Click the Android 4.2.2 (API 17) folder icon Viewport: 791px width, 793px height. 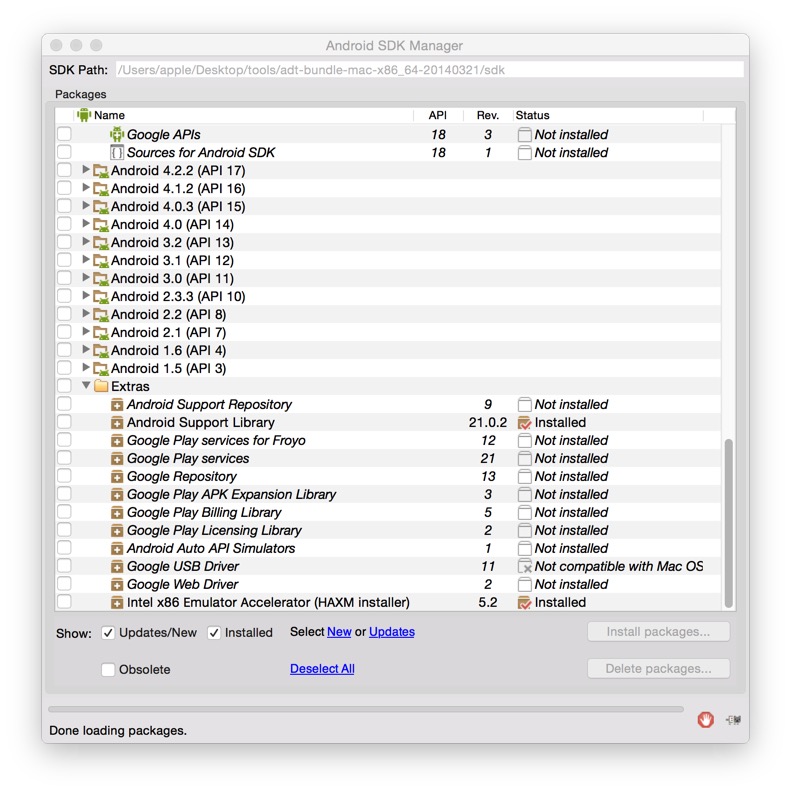tap(101, 171)
